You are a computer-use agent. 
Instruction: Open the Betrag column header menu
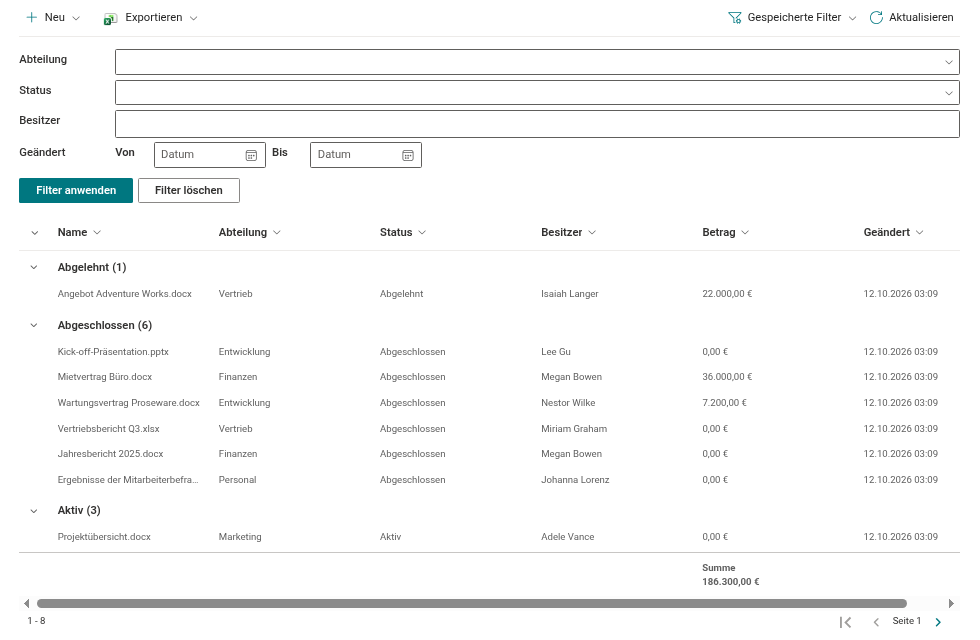point(745,232)
